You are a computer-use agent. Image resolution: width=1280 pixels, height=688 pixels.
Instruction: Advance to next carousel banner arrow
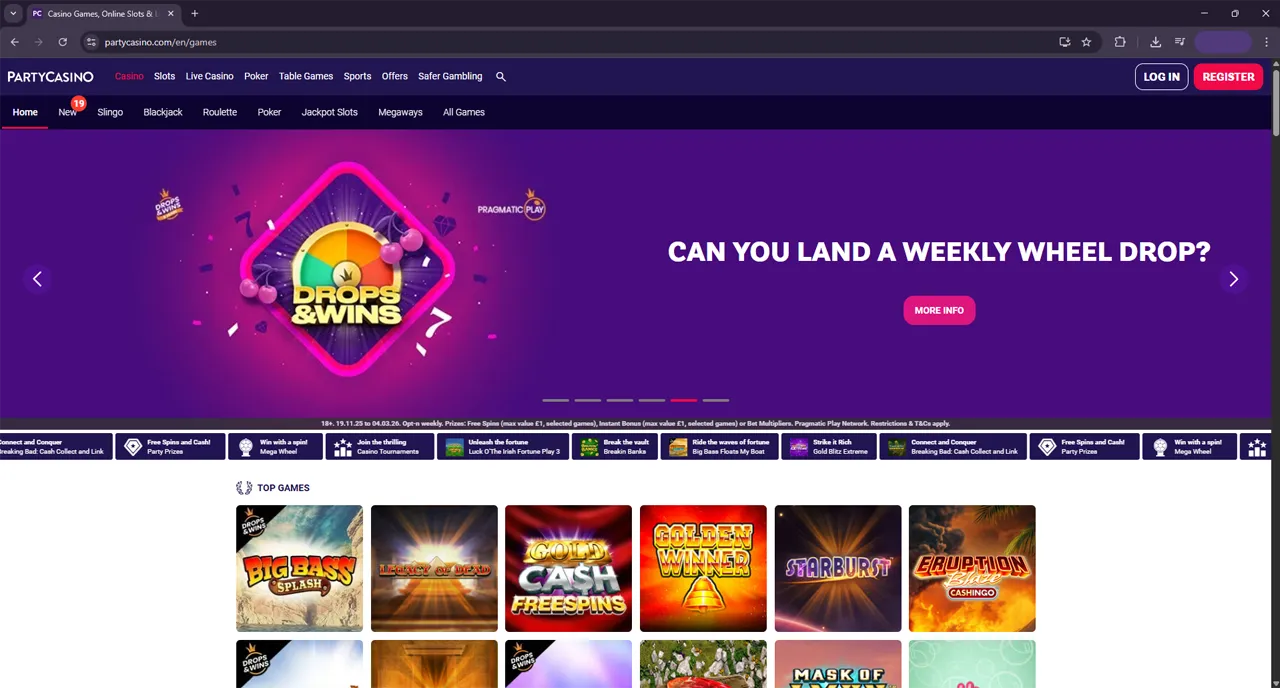tap(1233, 279)
